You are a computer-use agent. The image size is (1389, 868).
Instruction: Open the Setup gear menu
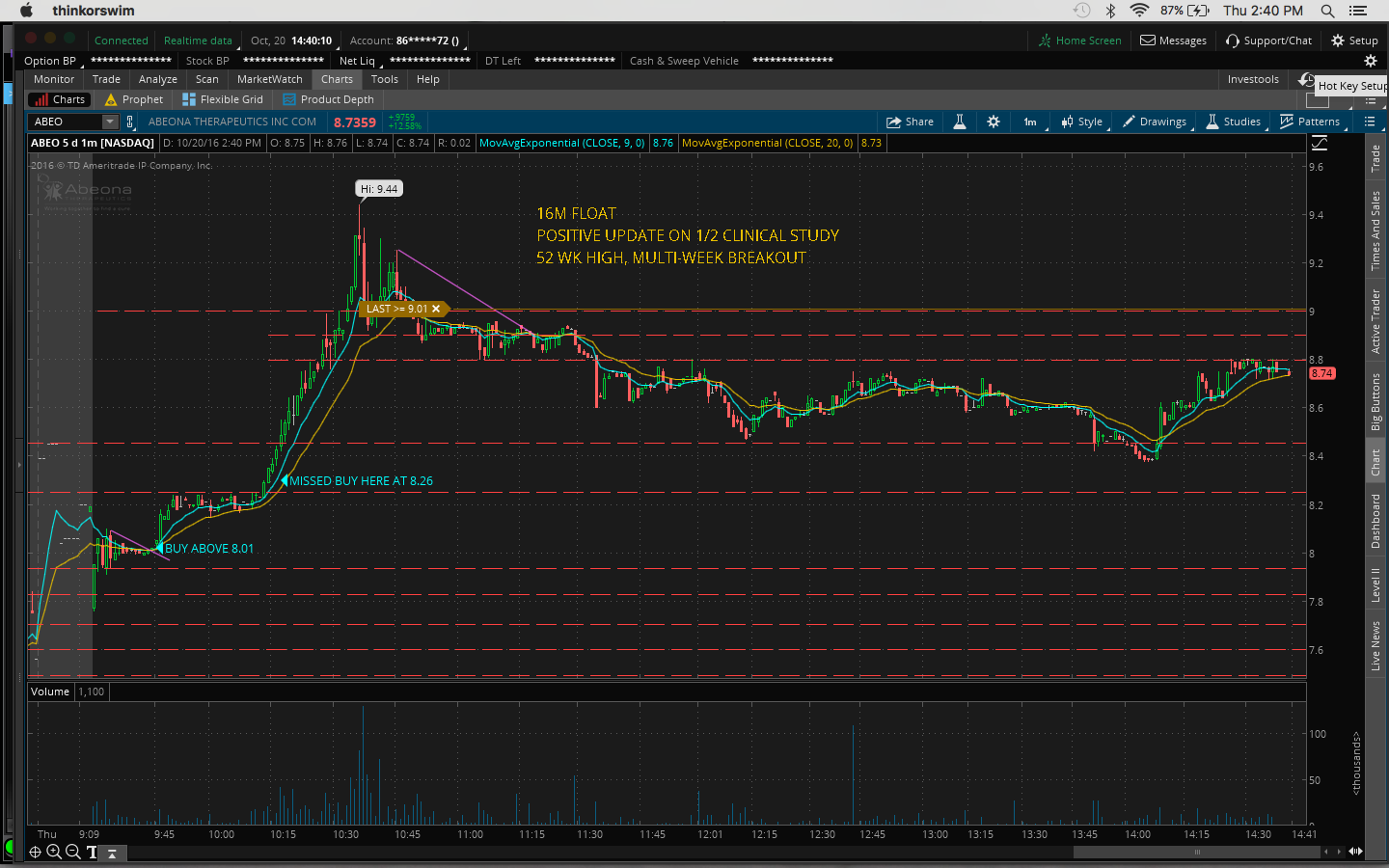coord(1354,41)
